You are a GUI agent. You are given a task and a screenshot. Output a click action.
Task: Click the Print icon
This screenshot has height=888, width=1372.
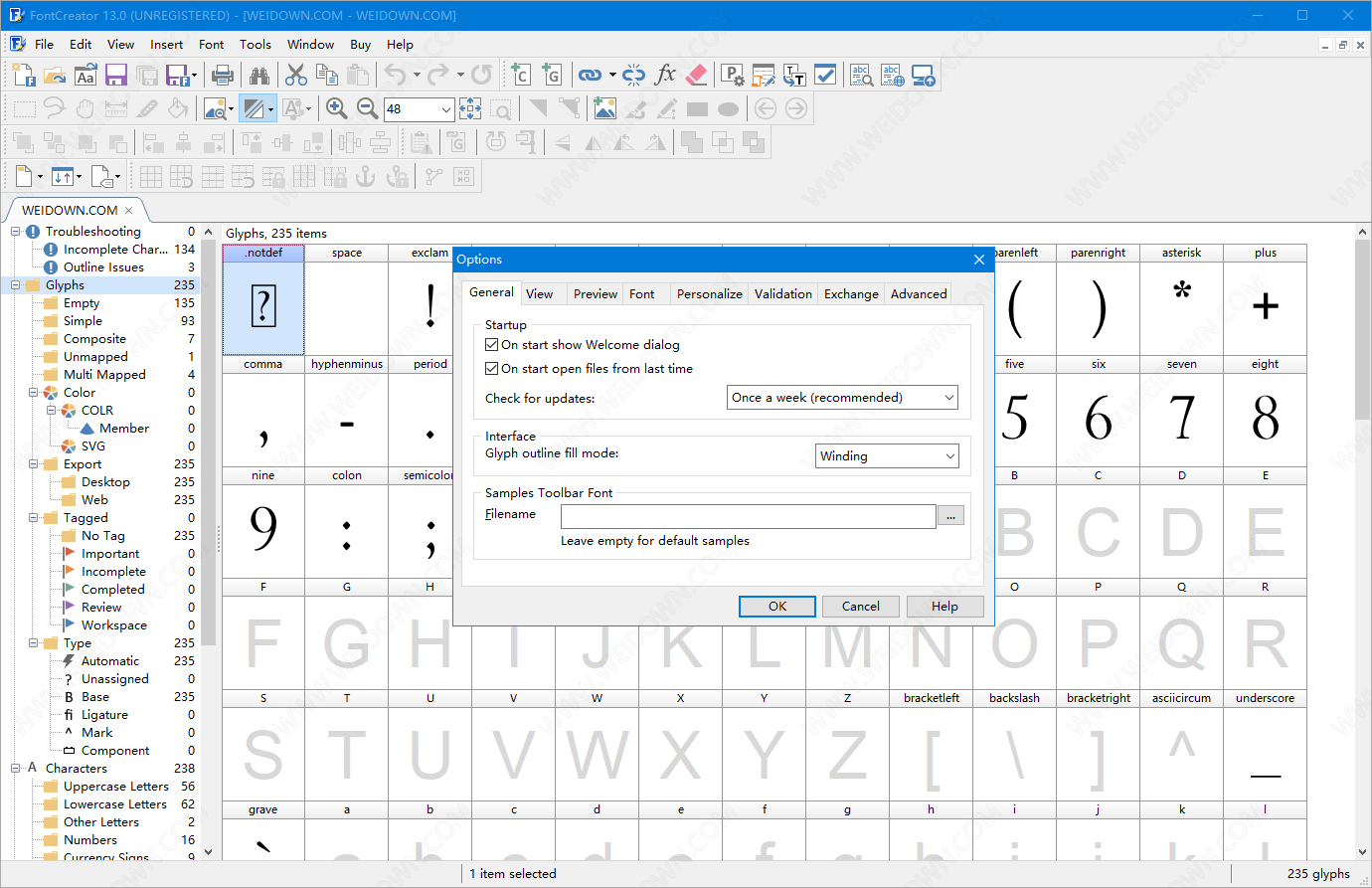coord(223,75)
